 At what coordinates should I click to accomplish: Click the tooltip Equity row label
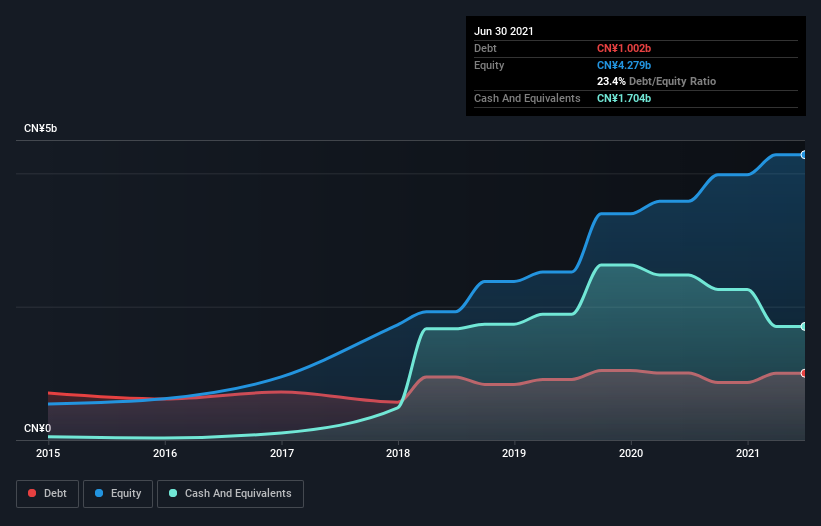[x=489, y=65]
